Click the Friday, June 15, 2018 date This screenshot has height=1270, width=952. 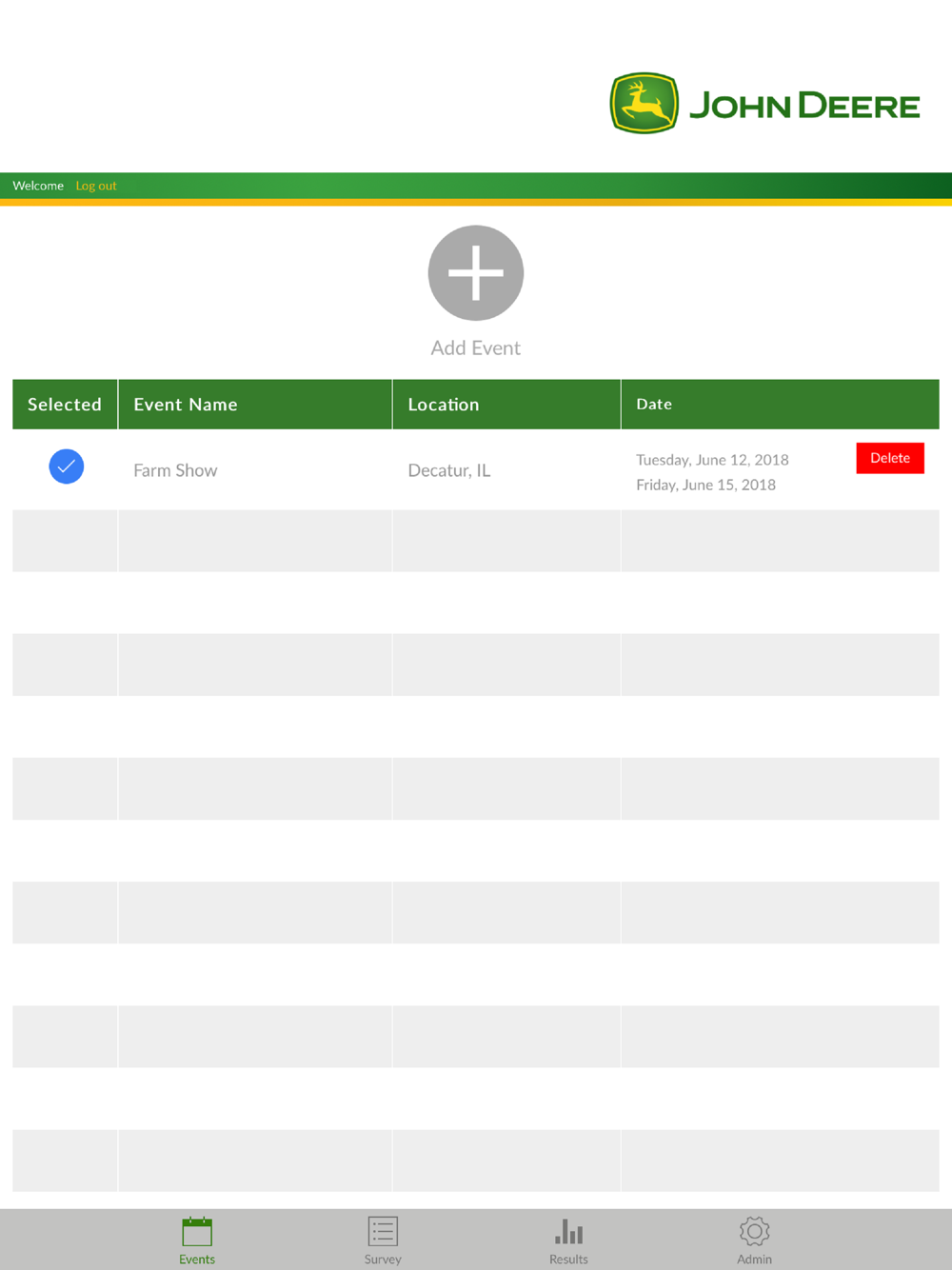[x=705, y=485]
